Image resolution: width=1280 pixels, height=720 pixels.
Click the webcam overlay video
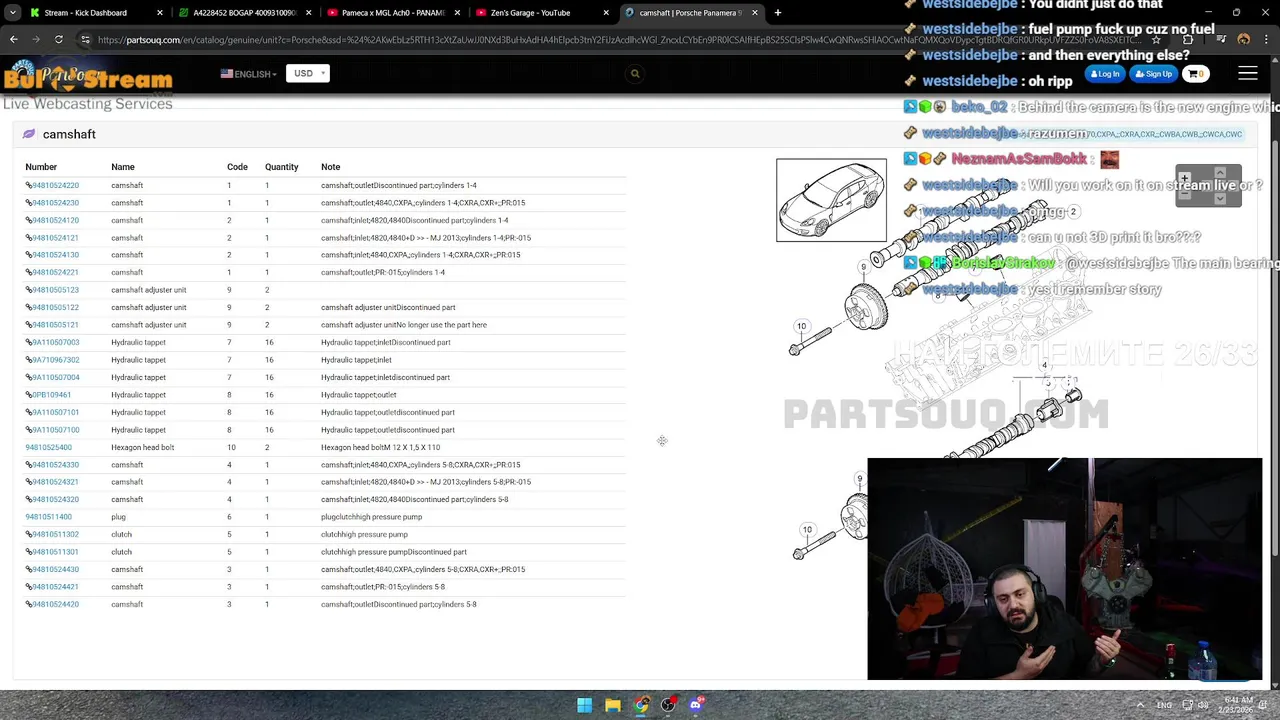click(x=1064, y=569)
